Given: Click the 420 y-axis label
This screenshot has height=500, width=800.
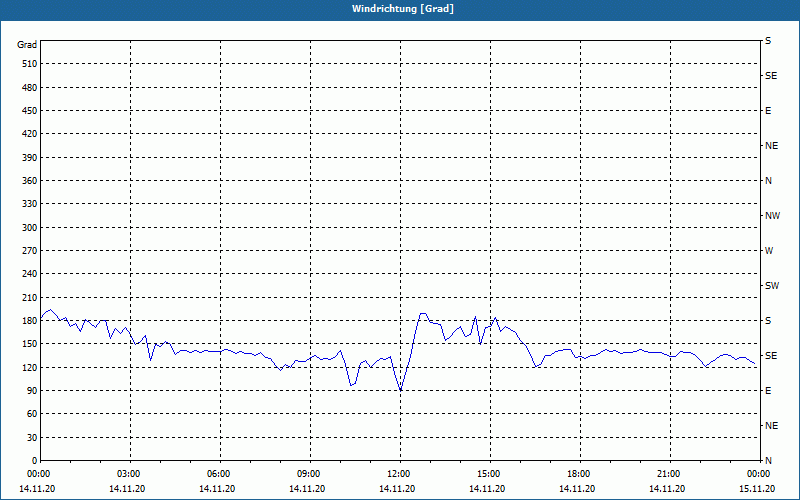Looking at the screenshot, I should click(x=30, y=134).
